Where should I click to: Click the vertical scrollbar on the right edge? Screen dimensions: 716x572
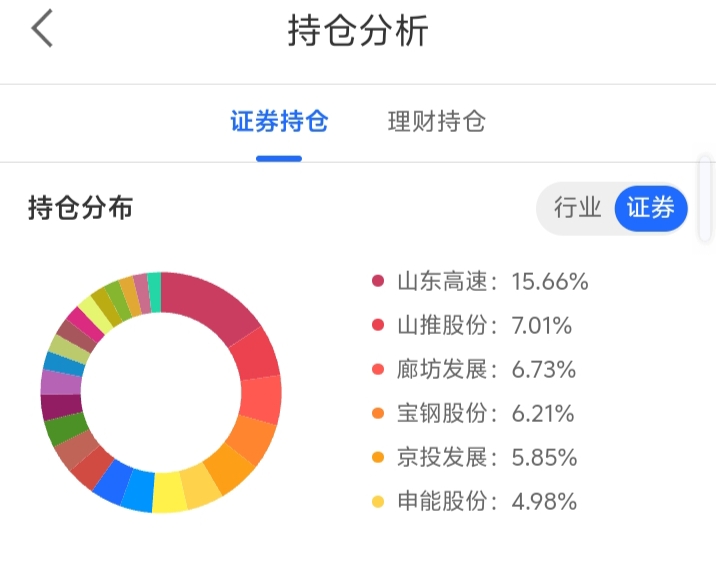coord(705,199)
